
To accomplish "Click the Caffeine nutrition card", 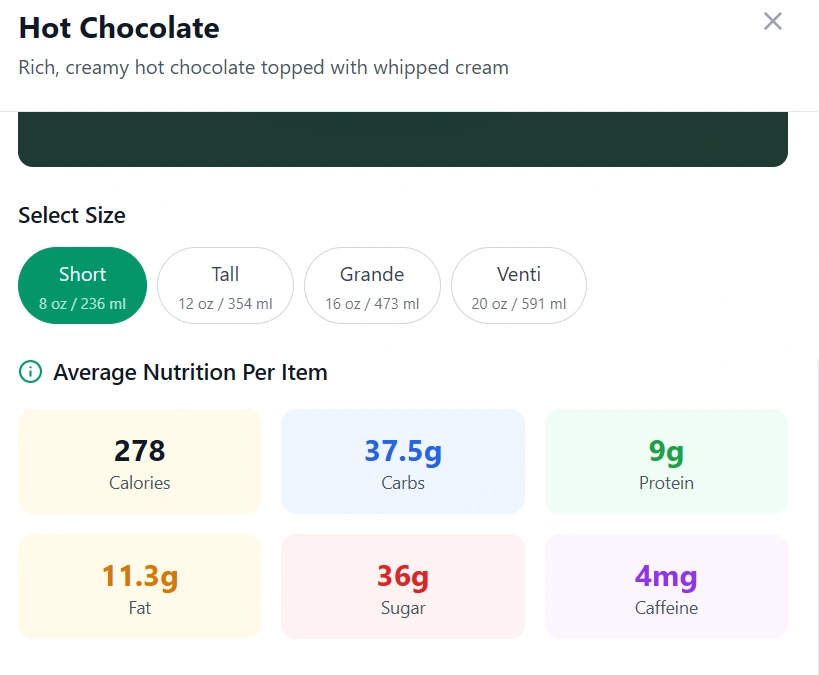I will [x=666, y=586].
